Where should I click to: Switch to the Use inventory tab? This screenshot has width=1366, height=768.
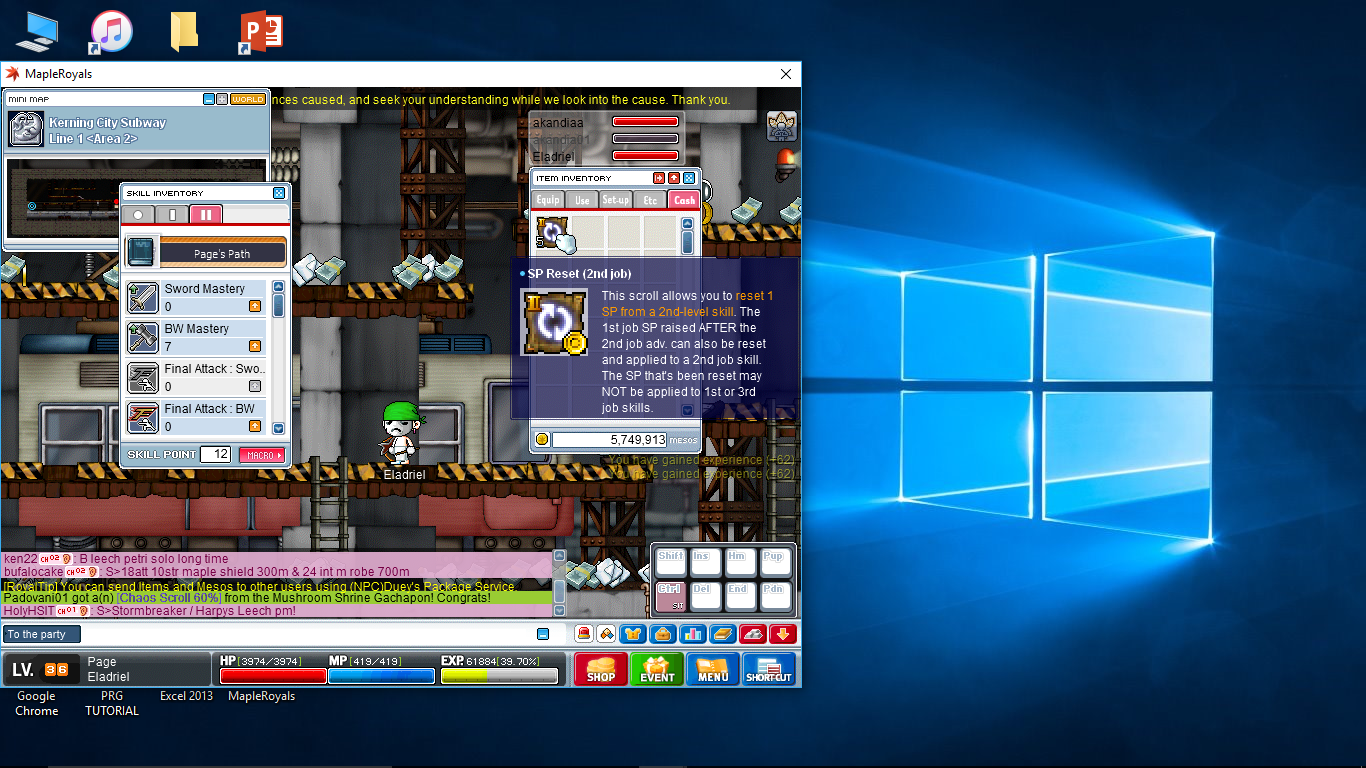pyautogui.click(x=582, y=200)
